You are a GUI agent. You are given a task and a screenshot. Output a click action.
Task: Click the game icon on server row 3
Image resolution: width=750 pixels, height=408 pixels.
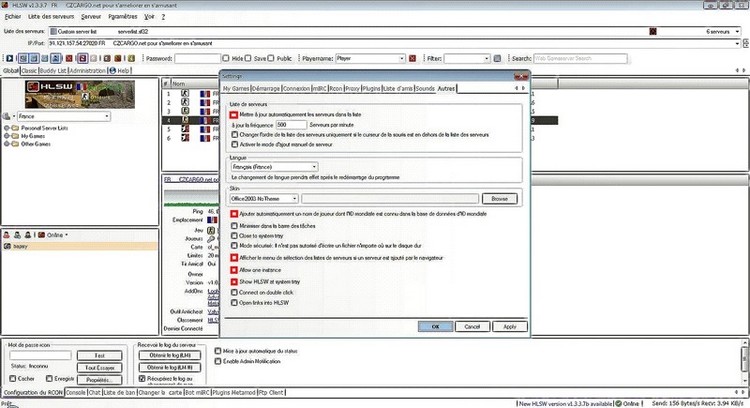[x=185, y=111]
